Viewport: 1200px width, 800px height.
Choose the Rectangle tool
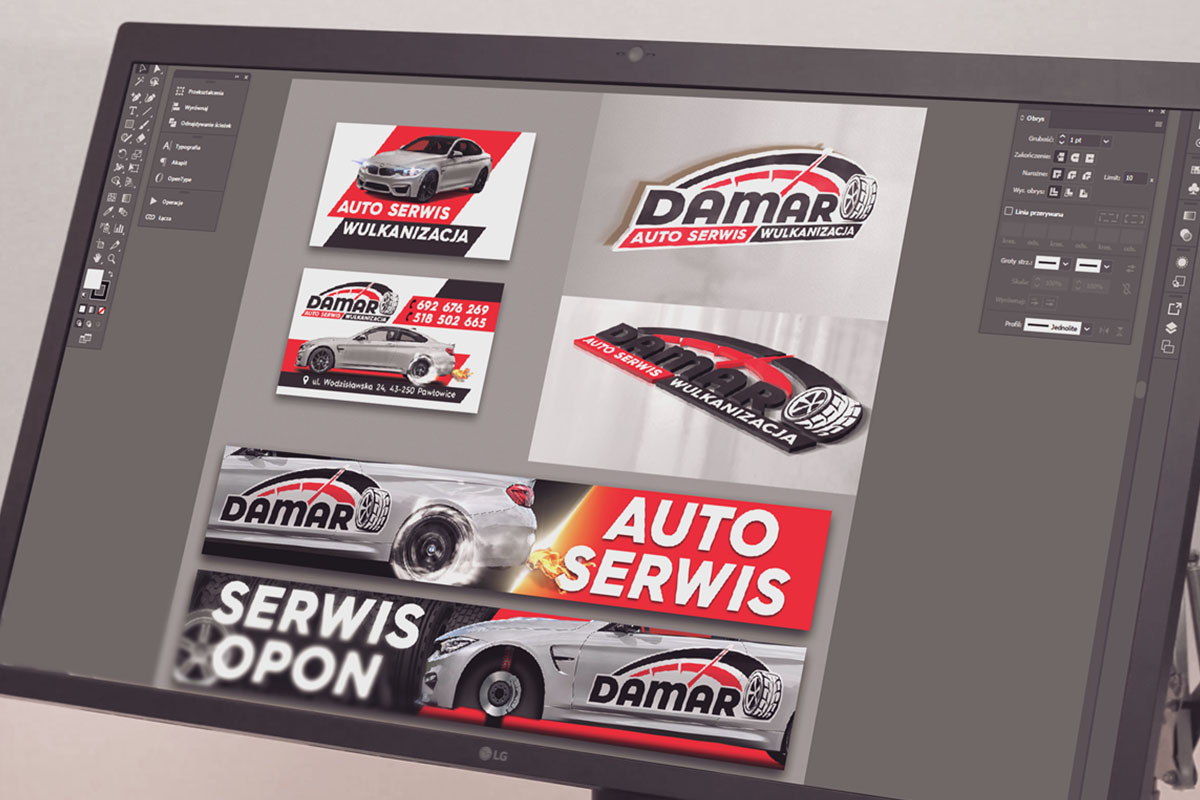(x=129, y=125)
